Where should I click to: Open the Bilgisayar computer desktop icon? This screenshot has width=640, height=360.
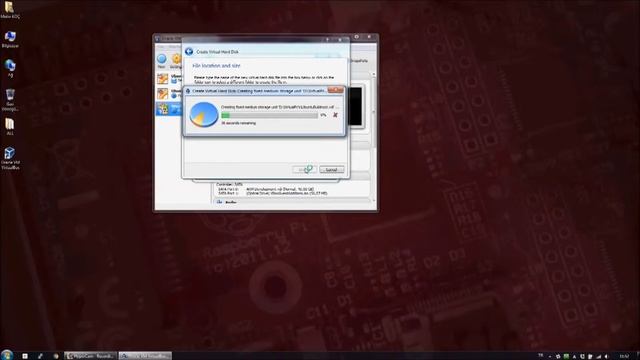click(10, 39)
